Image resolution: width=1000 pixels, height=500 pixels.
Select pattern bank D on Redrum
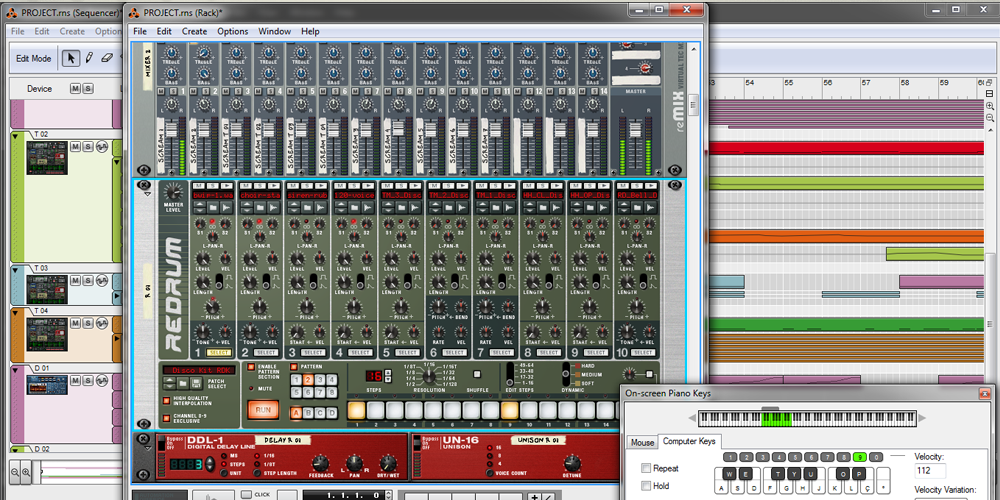331,413
